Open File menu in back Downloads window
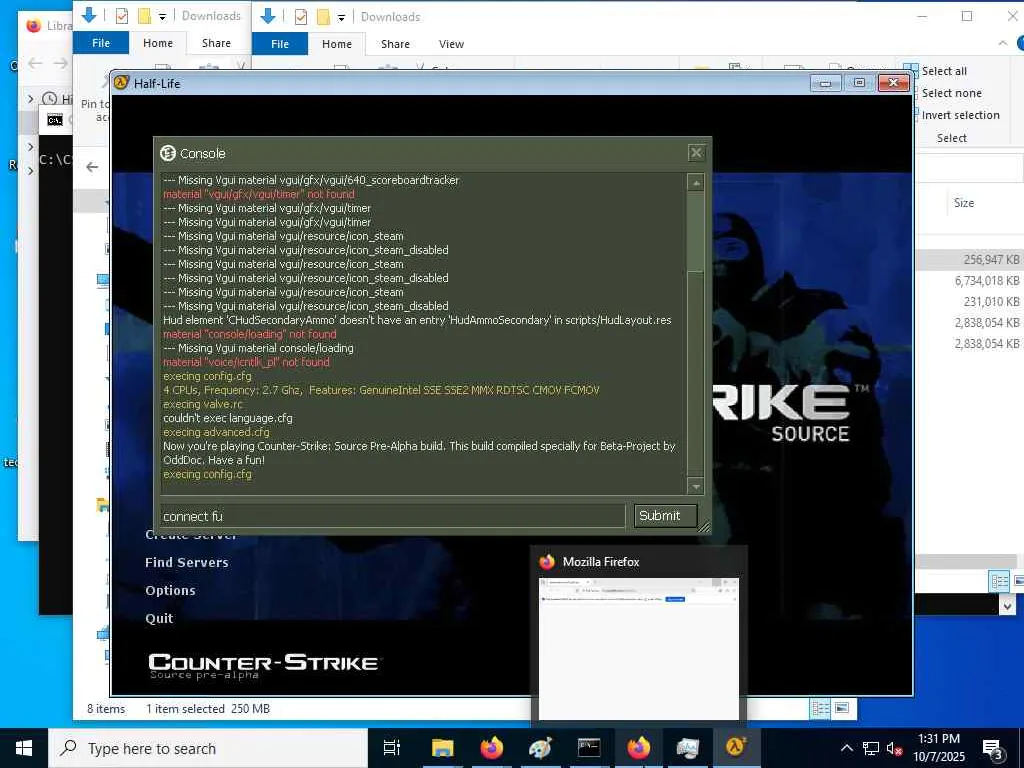Image resolution: width=1024 pixels, height=768 pixels. [x=101, y=43]
